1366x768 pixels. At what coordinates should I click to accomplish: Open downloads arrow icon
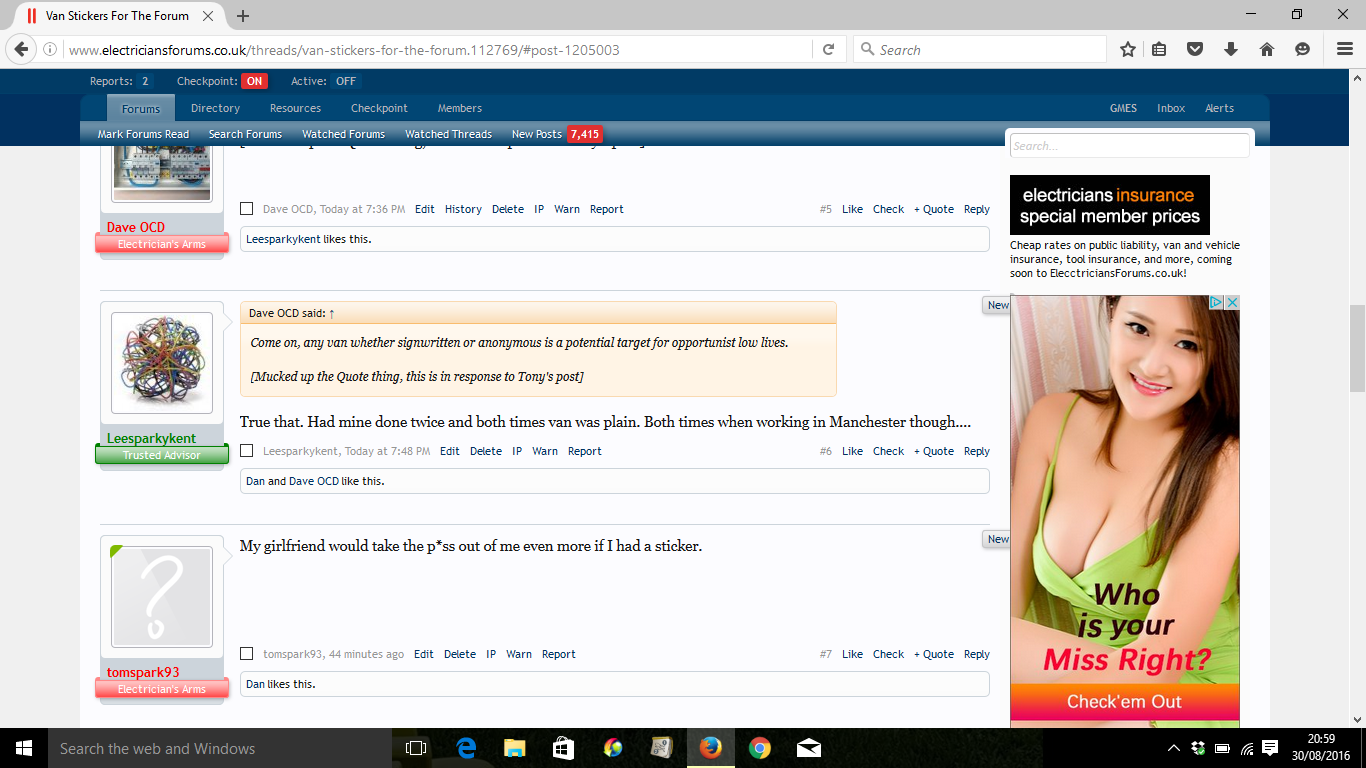[1231, 49]
